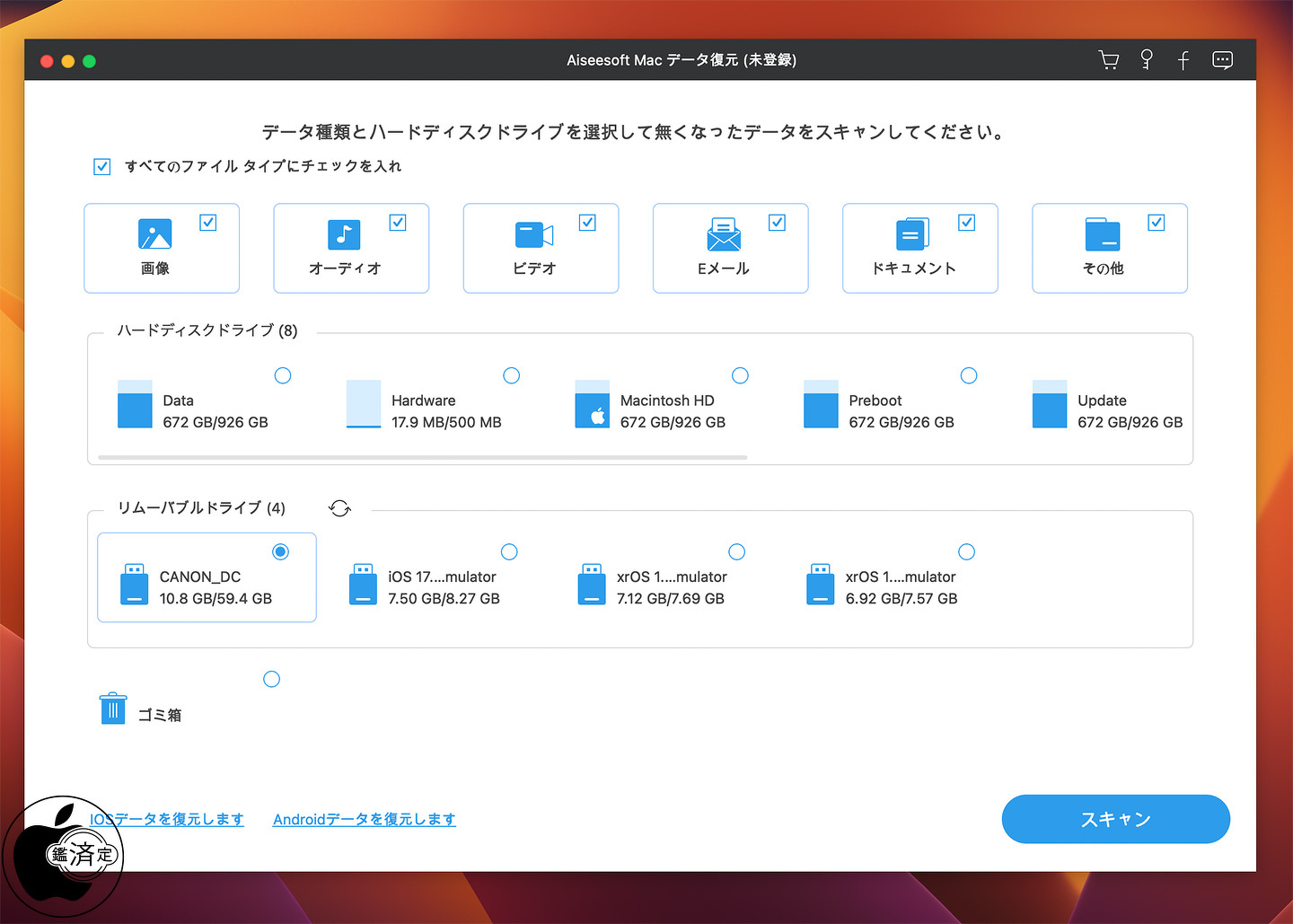The image size is (1293, 924).
Task: Click the 画像 image type icon
Action: coord(155,234)
